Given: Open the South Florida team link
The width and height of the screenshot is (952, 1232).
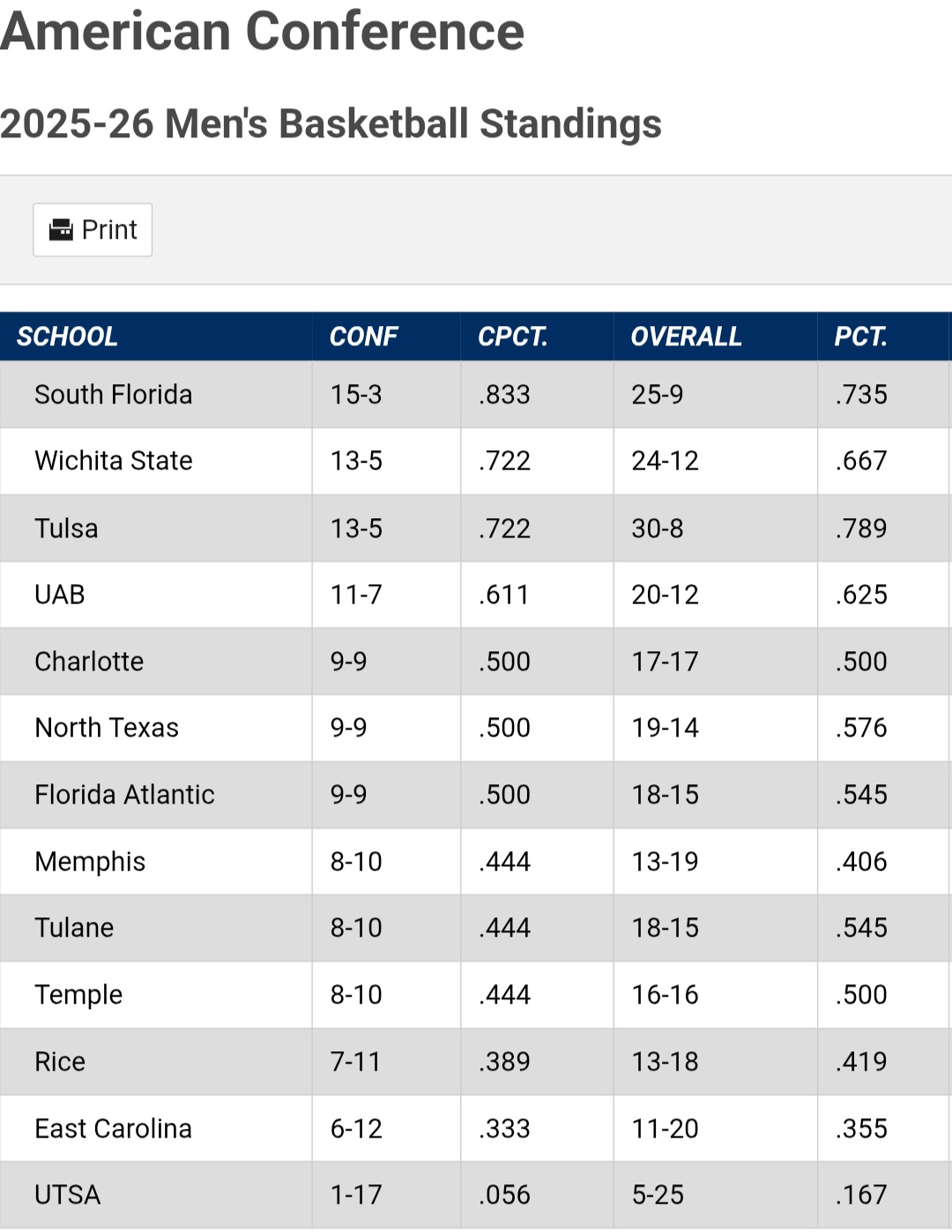Looking at the screenshot, I should (113, 395).
